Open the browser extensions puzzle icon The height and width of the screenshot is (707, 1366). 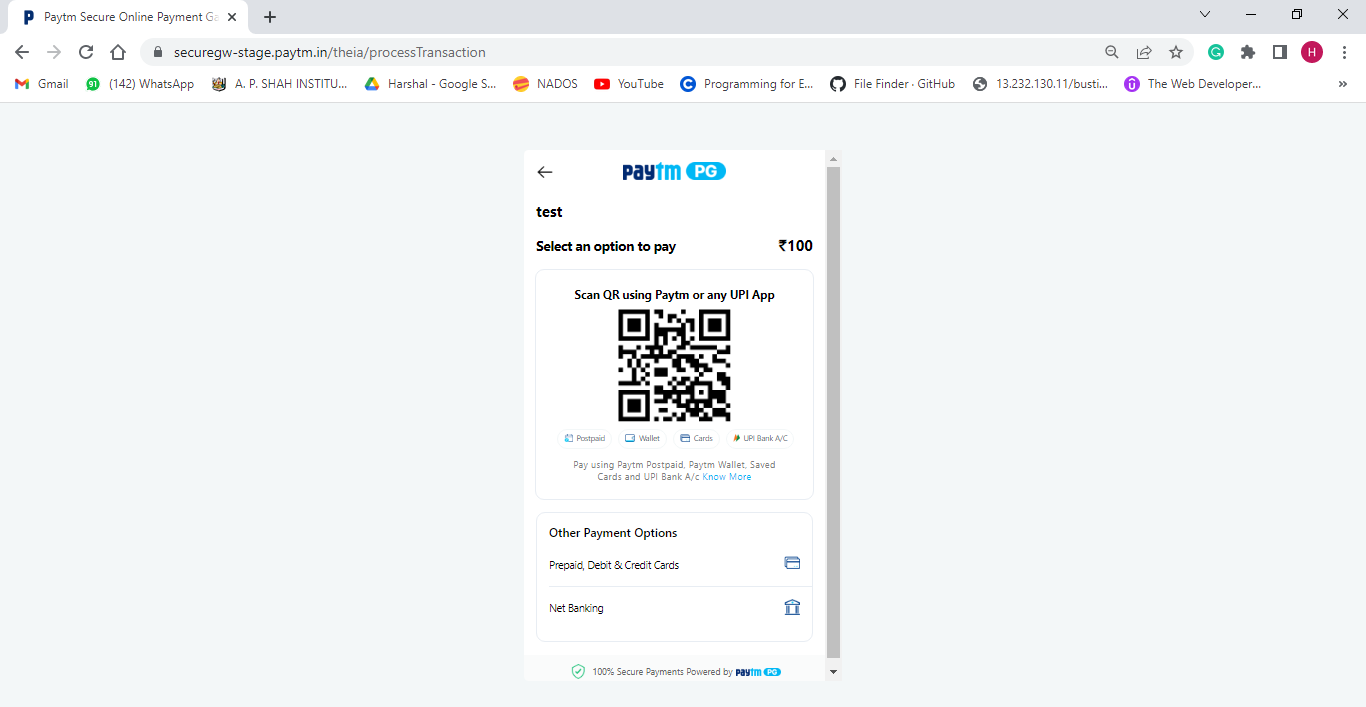pyautogui.click(x=1247, y=51)
